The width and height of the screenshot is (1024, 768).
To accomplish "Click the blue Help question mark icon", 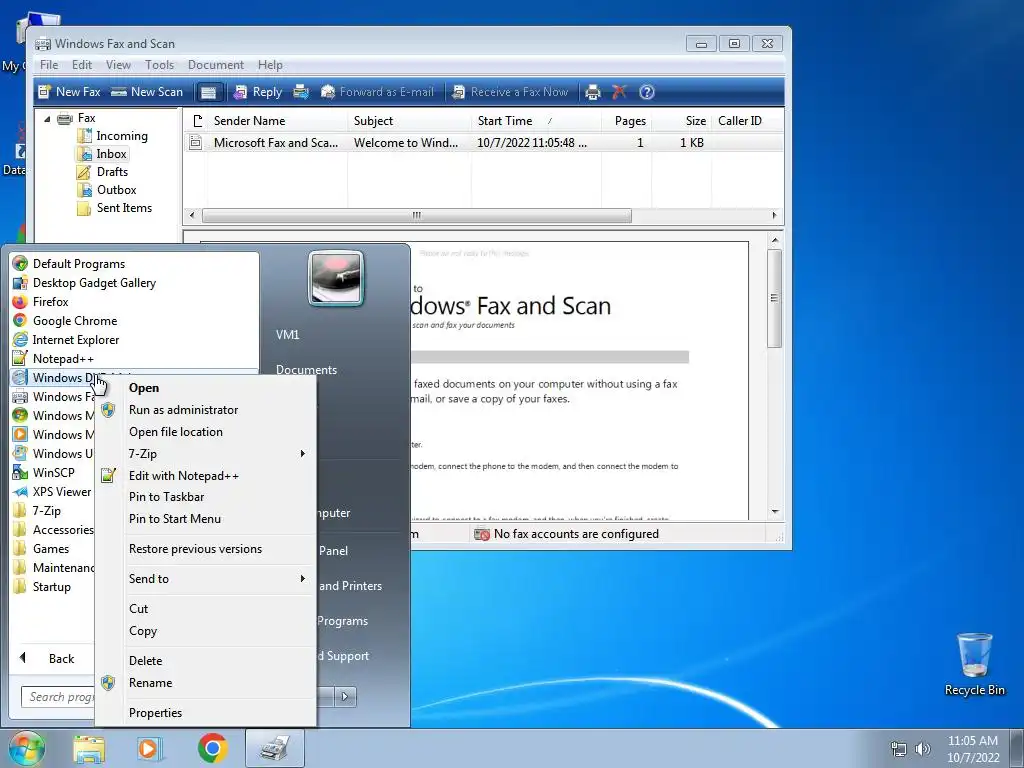I will 647,92.
